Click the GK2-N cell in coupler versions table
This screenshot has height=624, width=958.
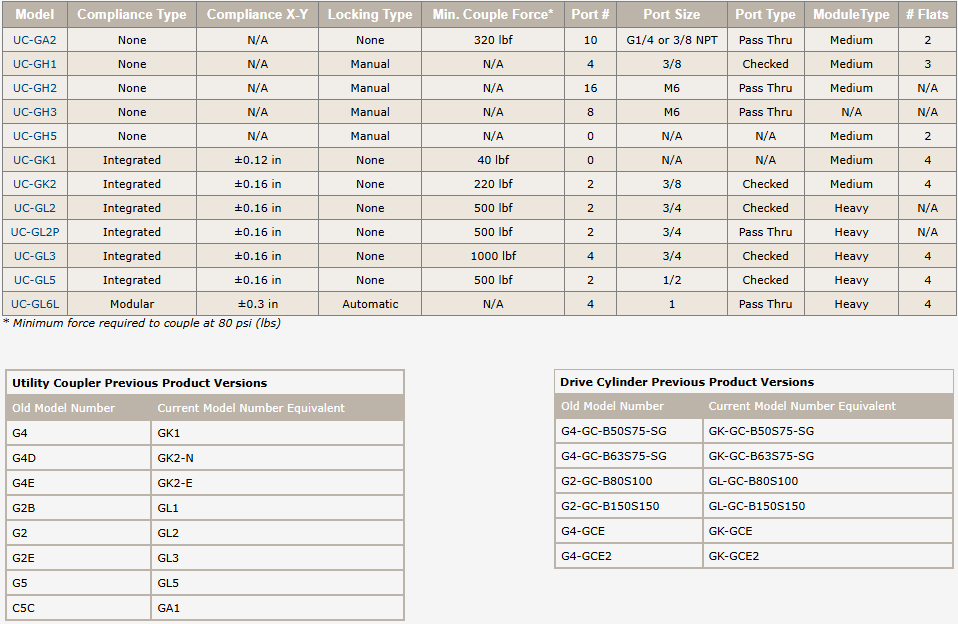click(277, 458)
